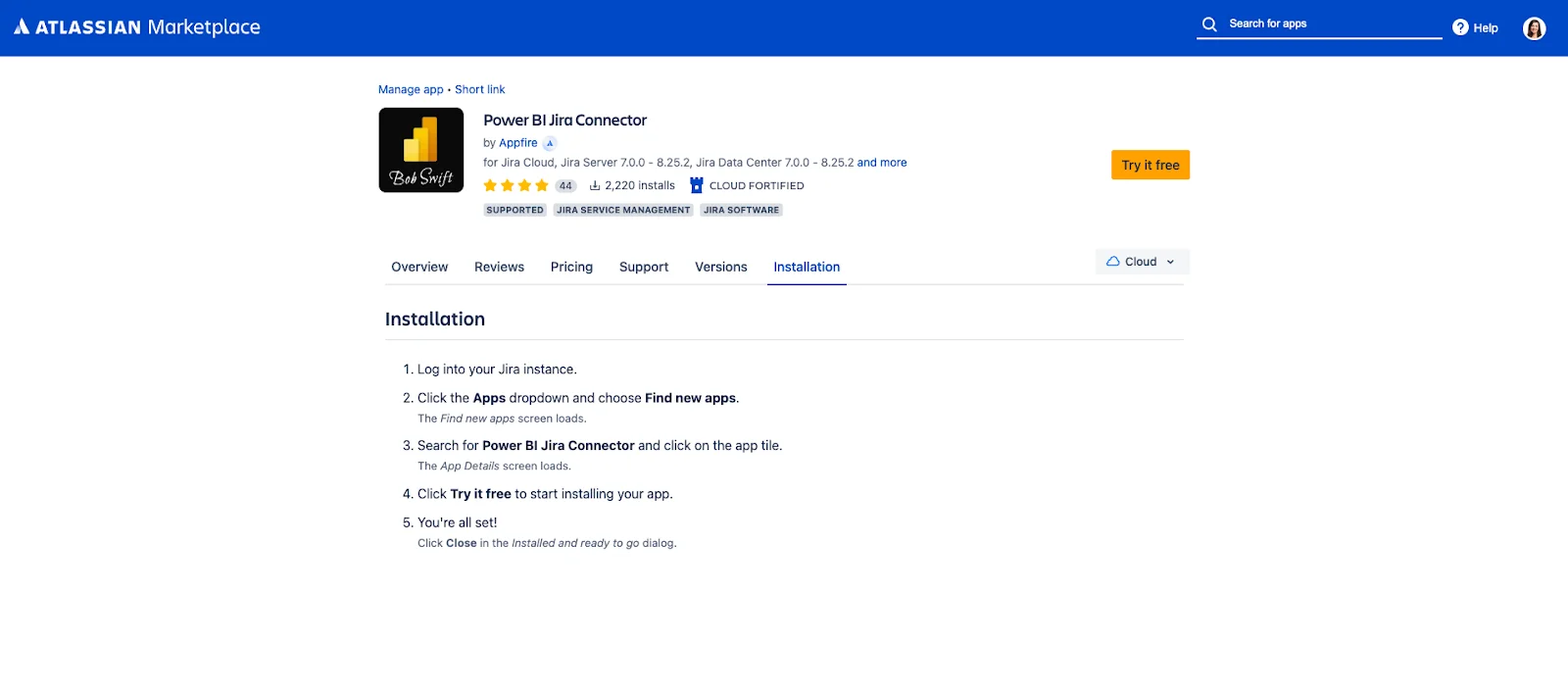The image size is (1568, 692).
Task: Click the 'Click the Apps dropdown' step
Action: [578, 398]
